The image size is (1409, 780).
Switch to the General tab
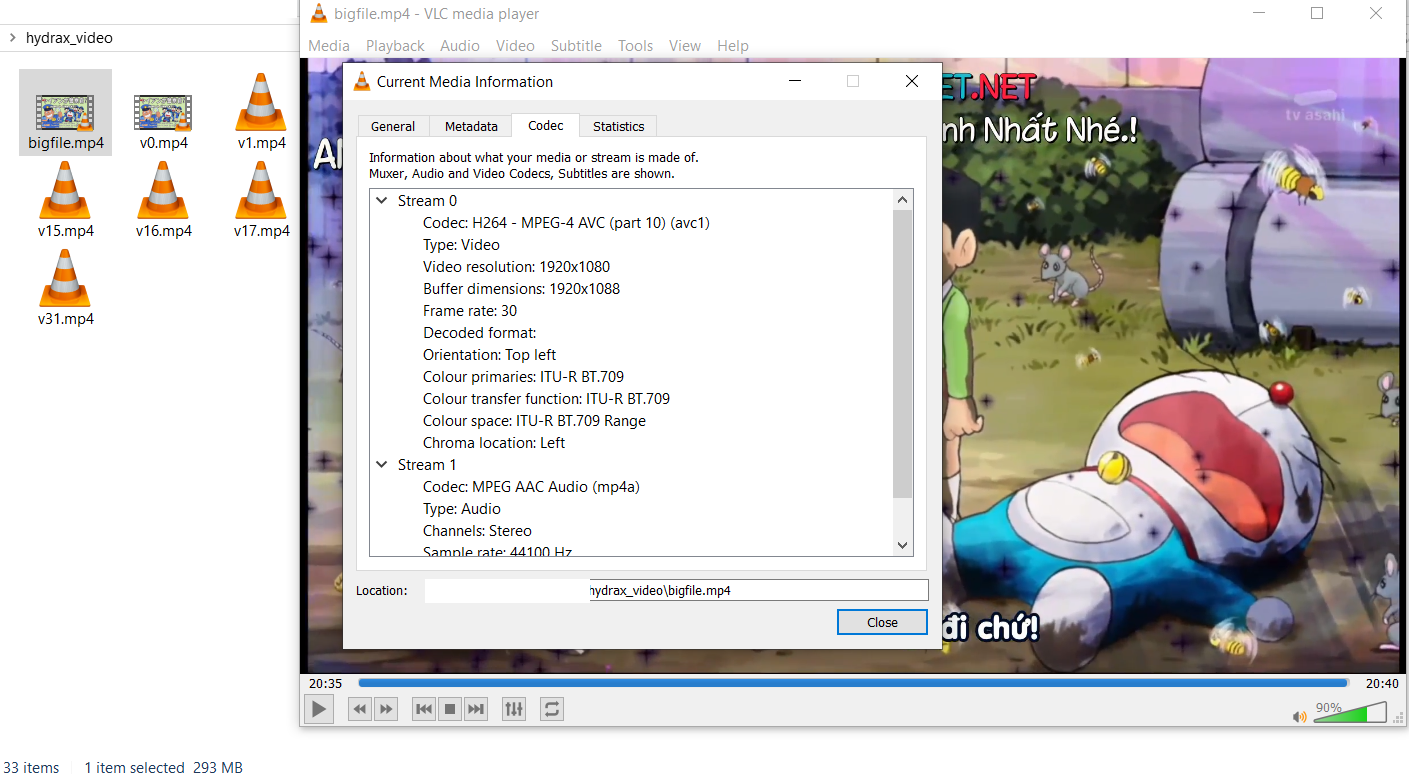coord(393,126)
